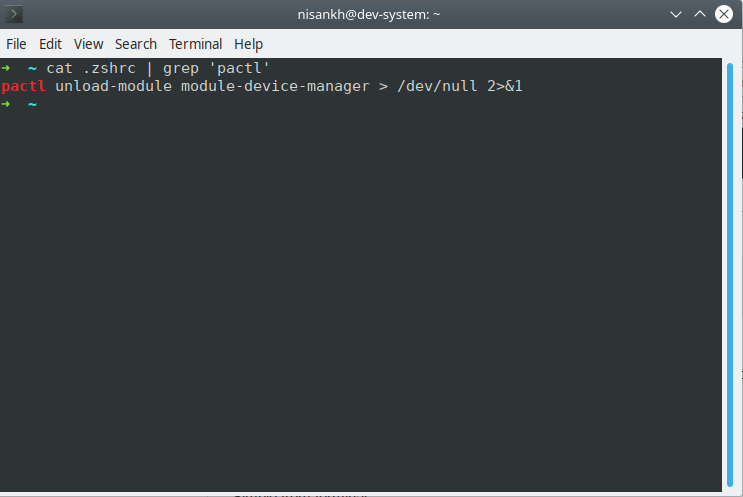Minimize the terminal window
Screen dimensions: 743x497
674,15
